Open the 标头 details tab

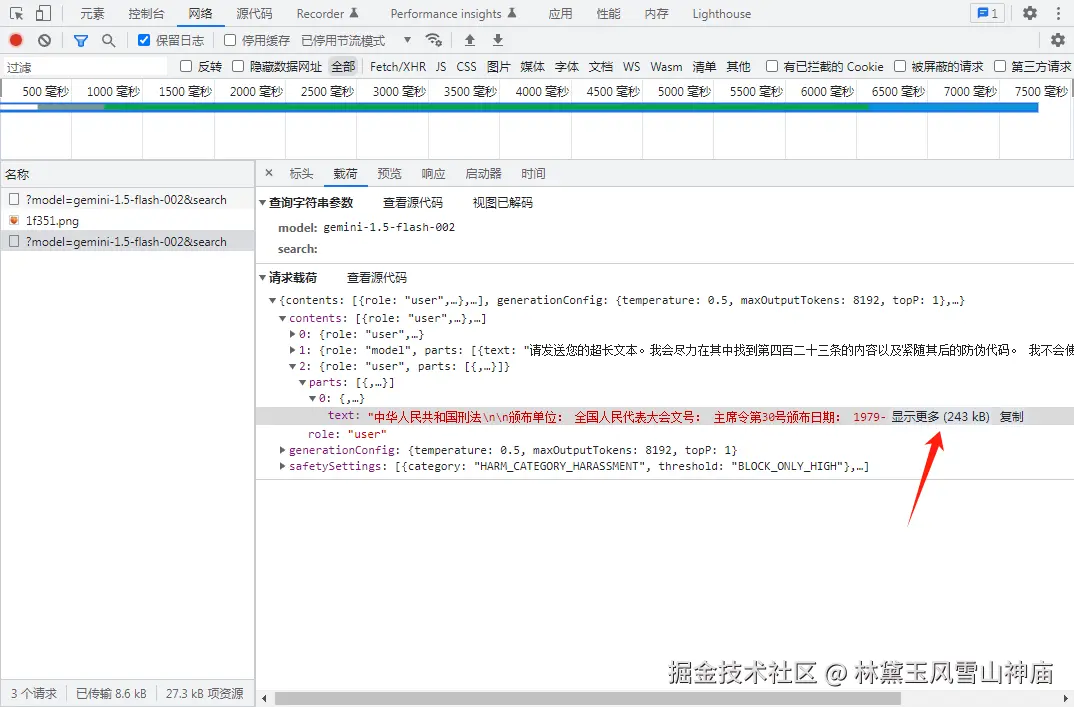[x=301, y=173]
